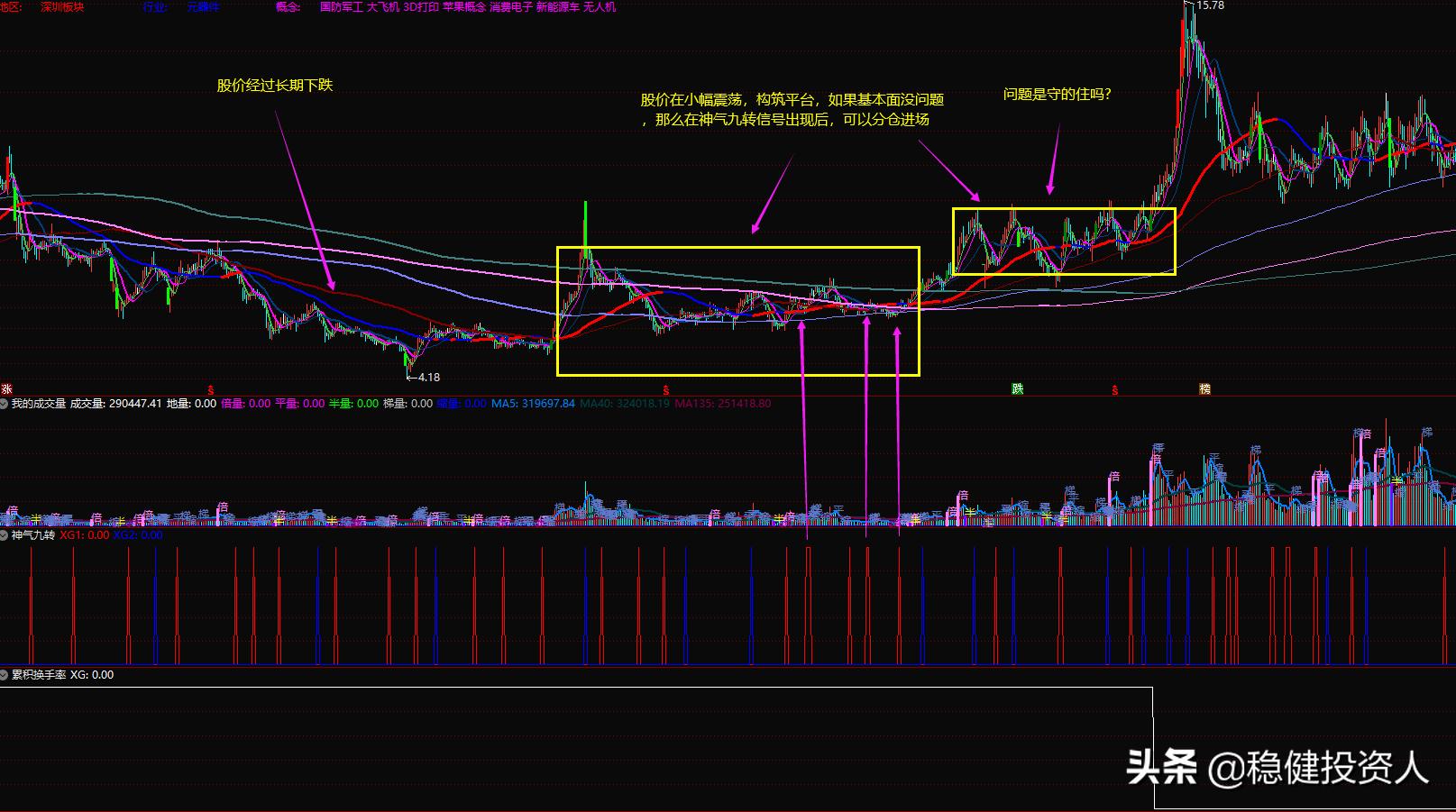The height and width of the screenshot is (812, 1456).
Task: Select the MA40: 324018.19 volume average
Action: [625, 404]
